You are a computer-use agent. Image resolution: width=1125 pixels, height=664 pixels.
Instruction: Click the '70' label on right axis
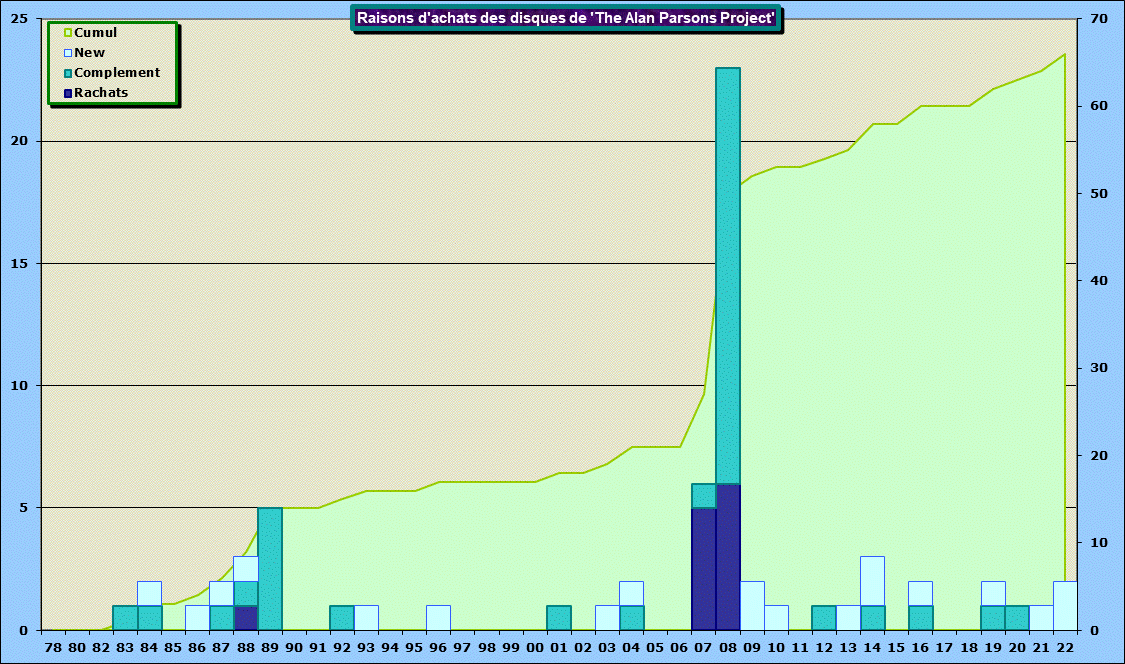(1097, 19)
